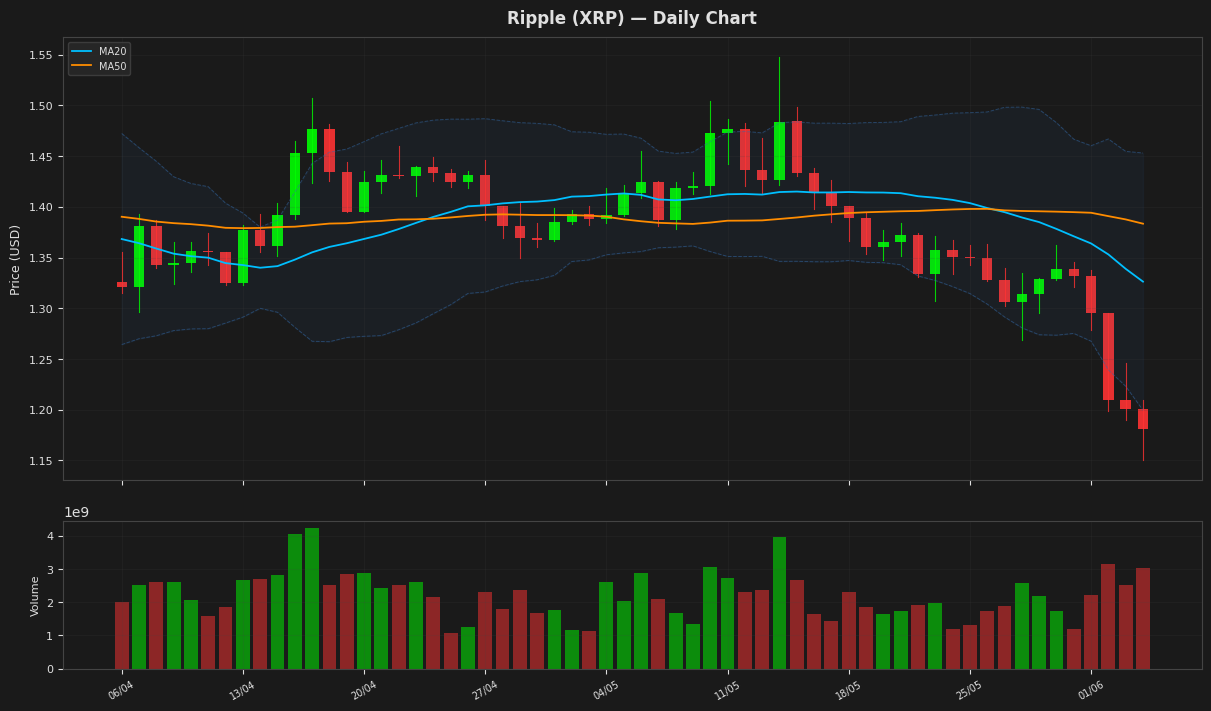Click the 13/04 date tick label
Viewport: 1211px width, 711px height.
[x=241, y=691]
